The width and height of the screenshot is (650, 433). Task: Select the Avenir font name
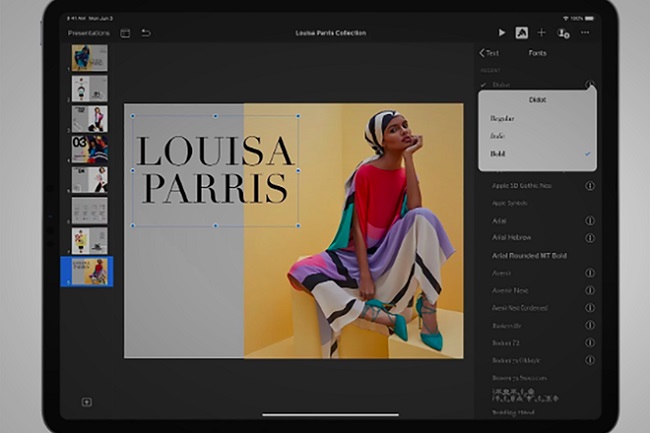point(501,273)
